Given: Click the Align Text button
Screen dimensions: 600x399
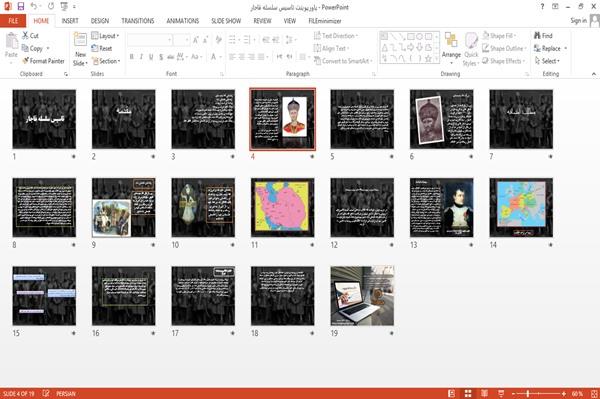Looking at the screenshot, I should tap(331, 48).
